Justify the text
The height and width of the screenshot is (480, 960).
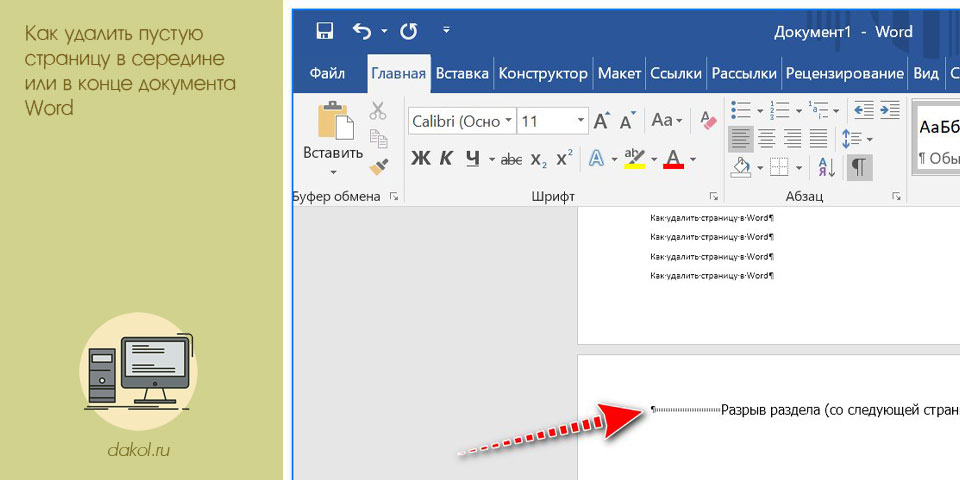point(819,138)
